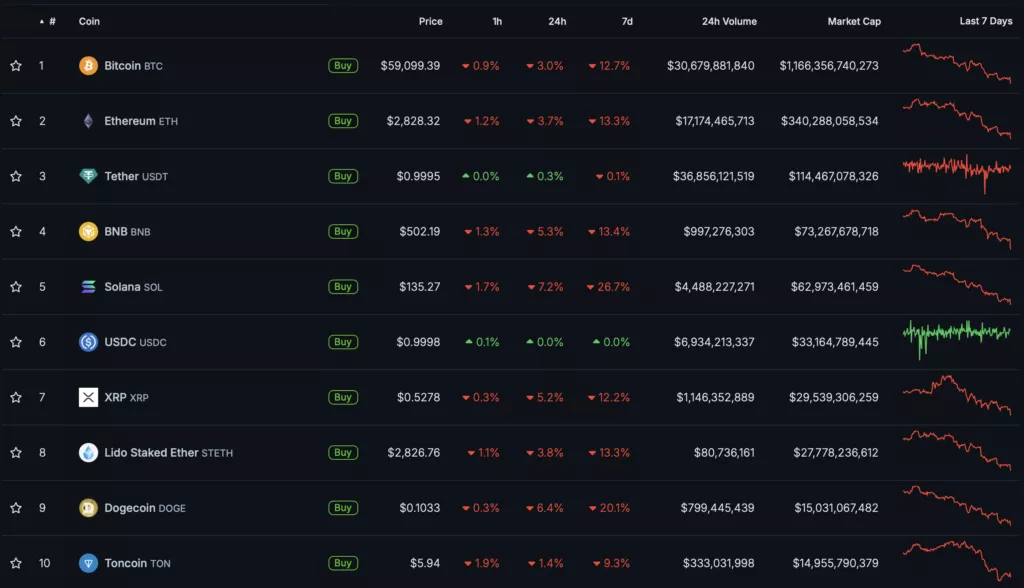Star the Toncoin row
The width and height of the screenshot is (1024, 588).
pos(16,563)
